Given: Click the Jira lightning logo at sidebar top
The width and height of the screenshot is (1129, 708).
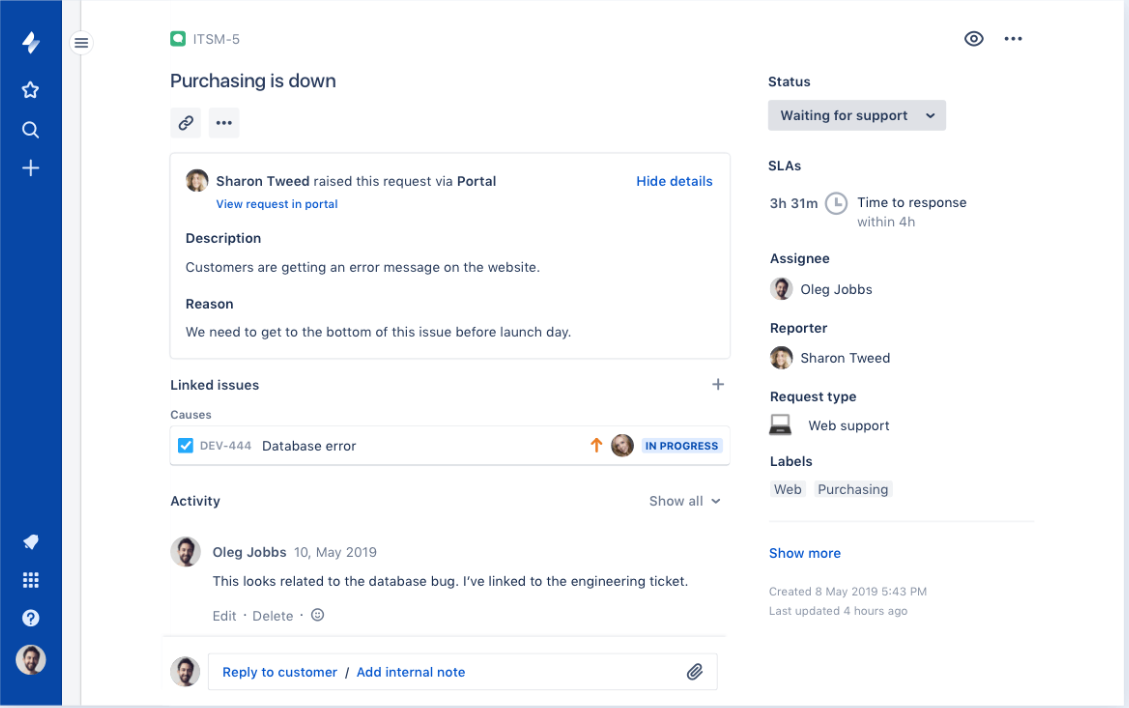Looking at the screenshot, I should [30, 39].
